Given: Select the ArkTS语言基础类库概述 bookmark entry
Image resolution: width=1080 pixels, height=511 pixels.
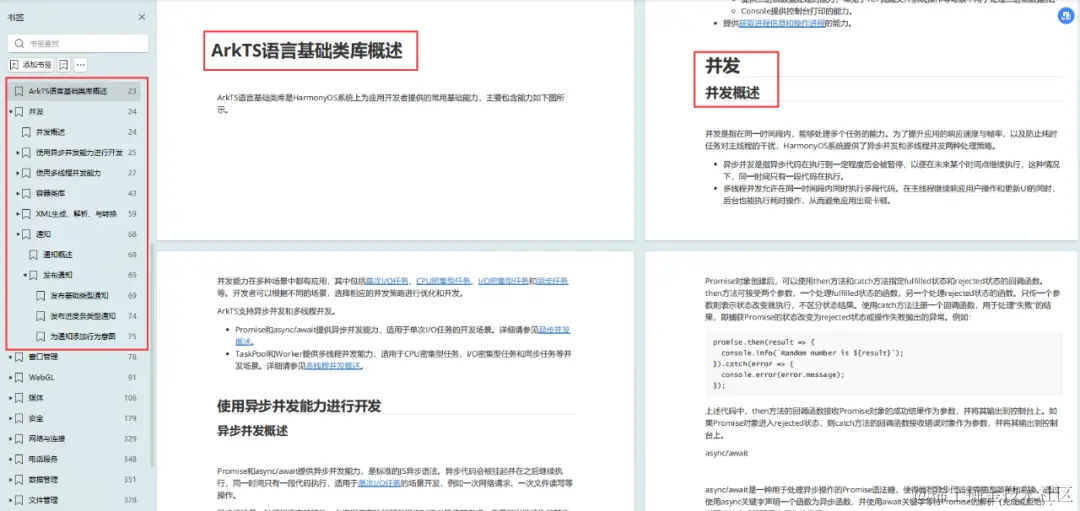Looking at the screenshot, I should click(x=74, y=91).
